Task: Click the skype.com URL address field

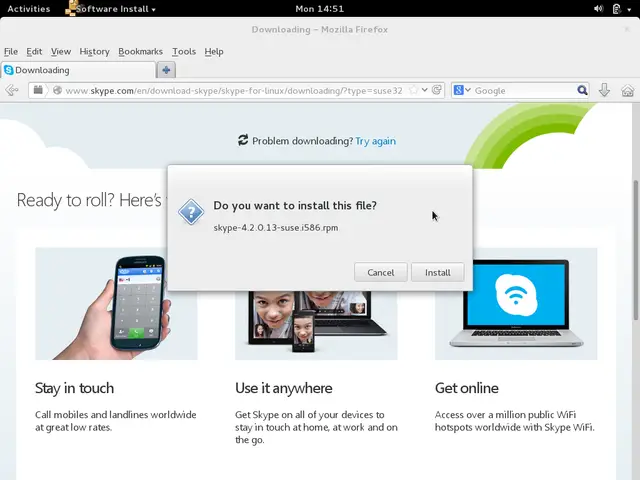Action: click(233, 91)
